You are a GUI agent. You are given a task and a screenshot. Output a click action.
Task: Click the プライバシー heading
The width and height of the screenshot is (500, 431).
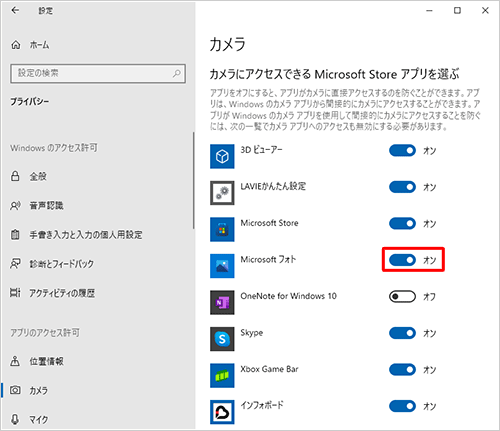pyautogui.click(x=29, y=102)
